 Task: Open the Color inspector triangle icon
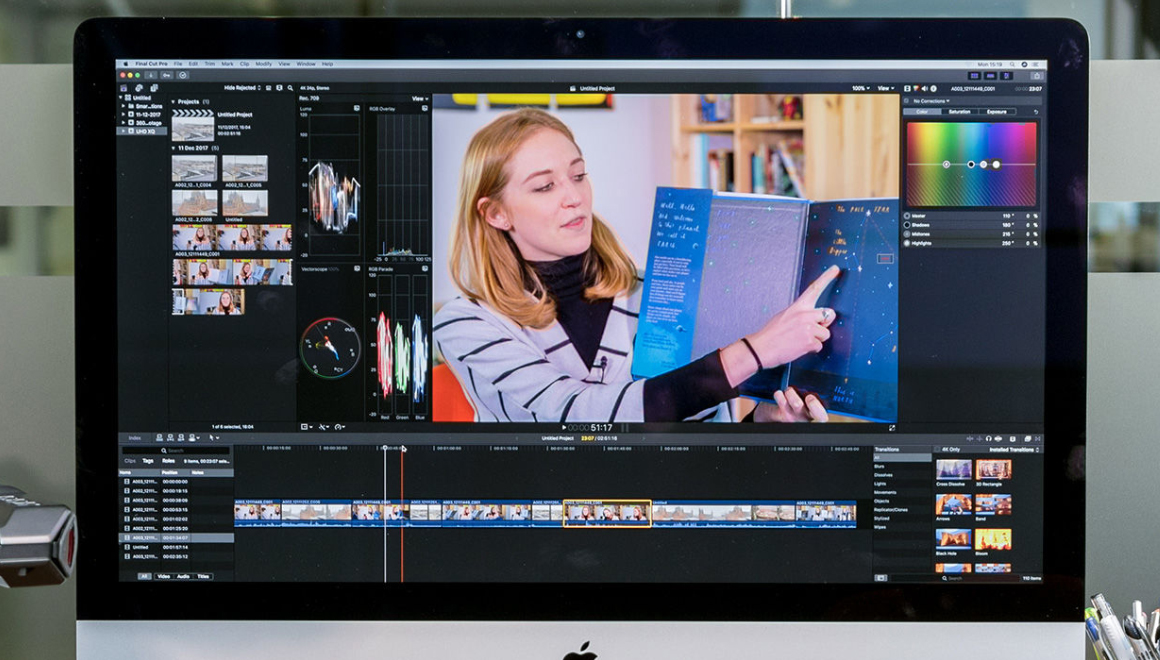click(916, 89)
